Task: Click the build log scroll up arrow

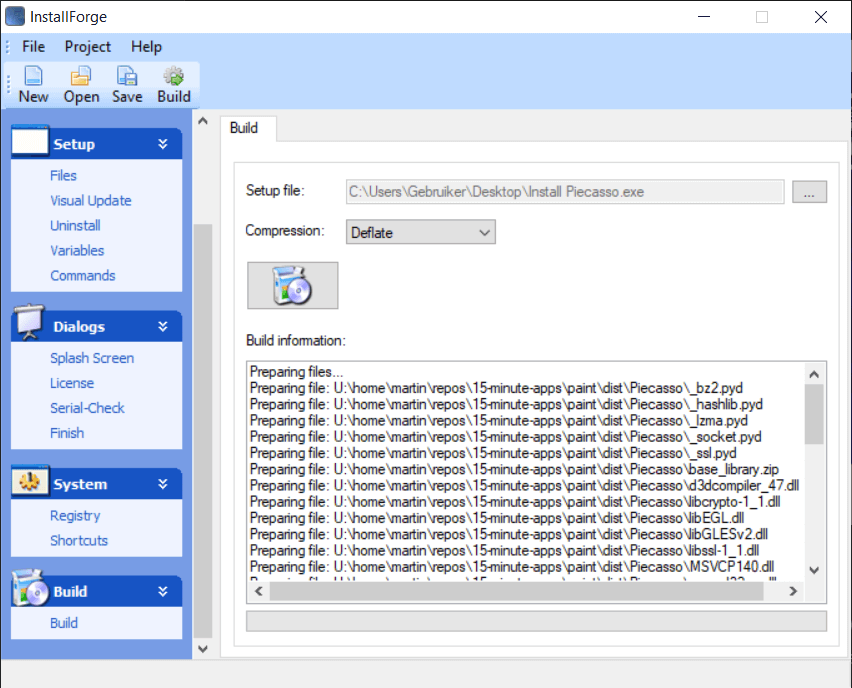Action: (x=813, y=374)
